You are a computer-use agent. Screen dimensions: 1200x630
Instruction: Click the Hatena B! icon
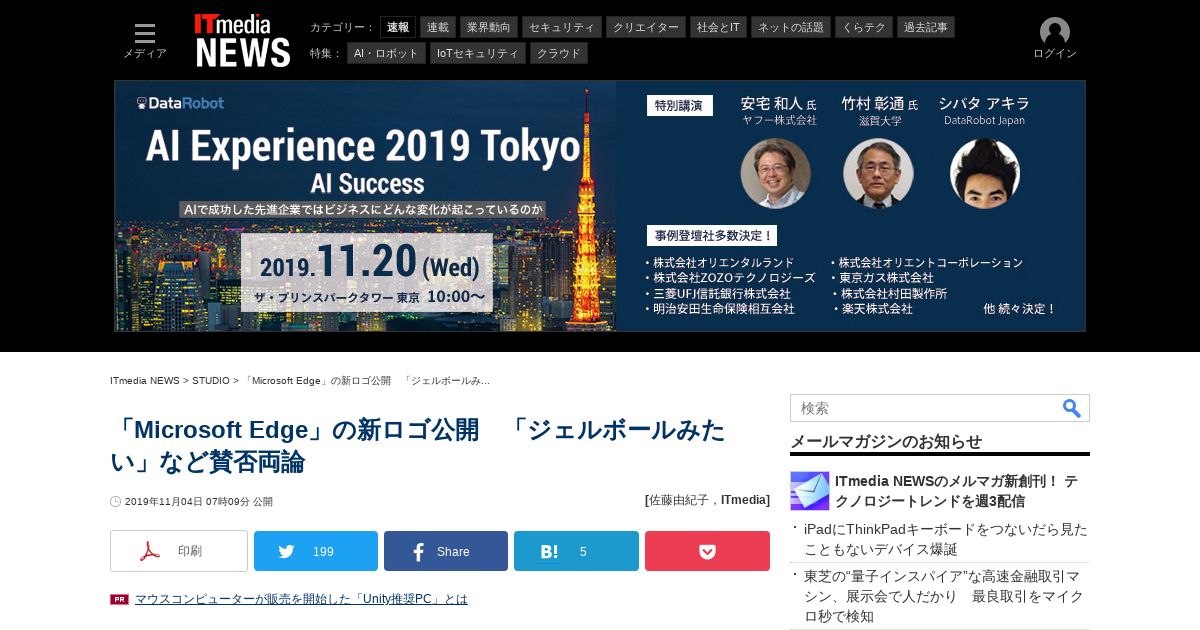pos(549,552)
